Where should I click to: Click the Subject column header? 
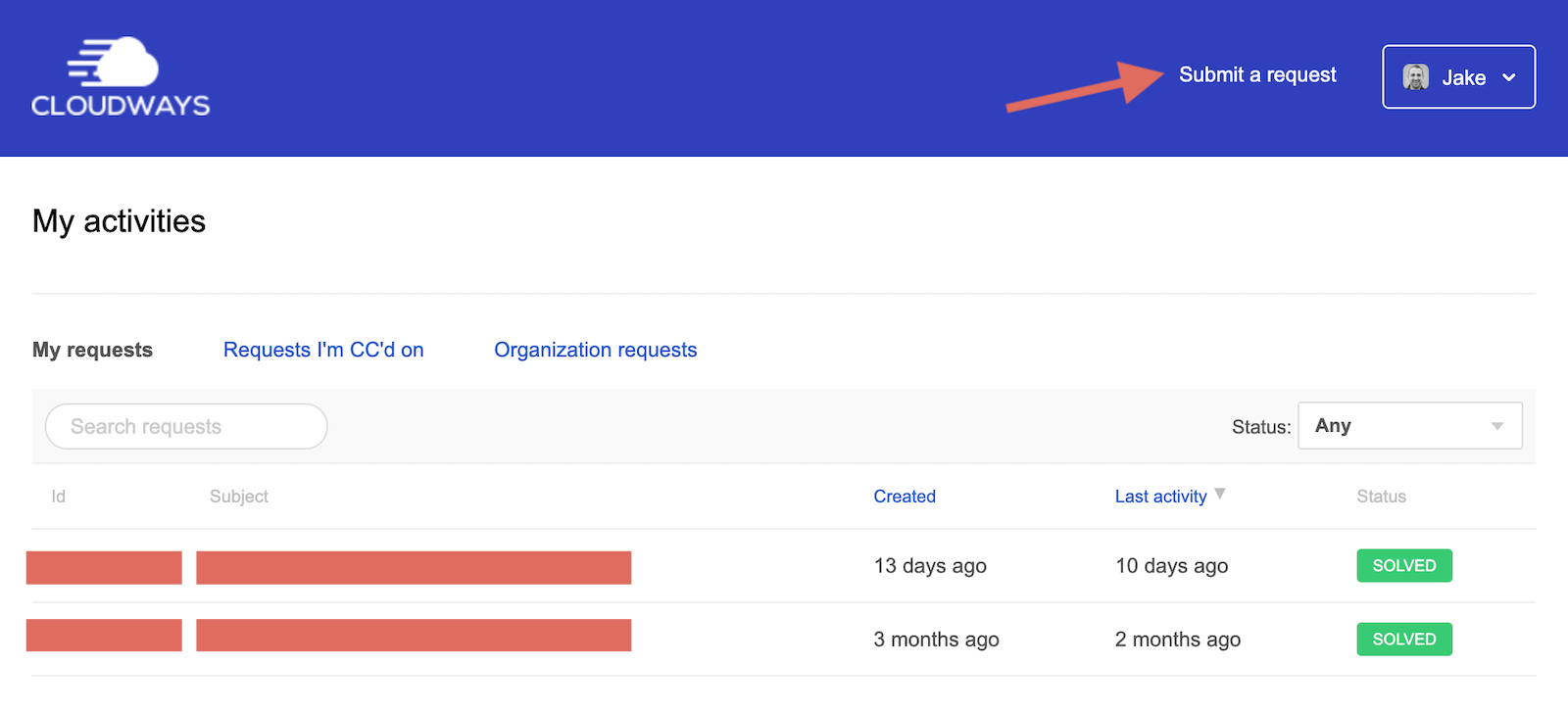[x=238, y=497]
